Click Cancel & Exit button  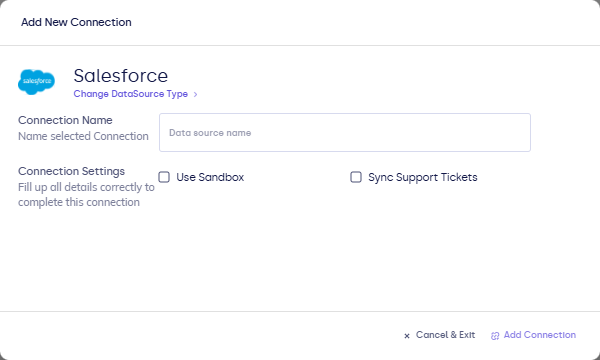(439, 335)
